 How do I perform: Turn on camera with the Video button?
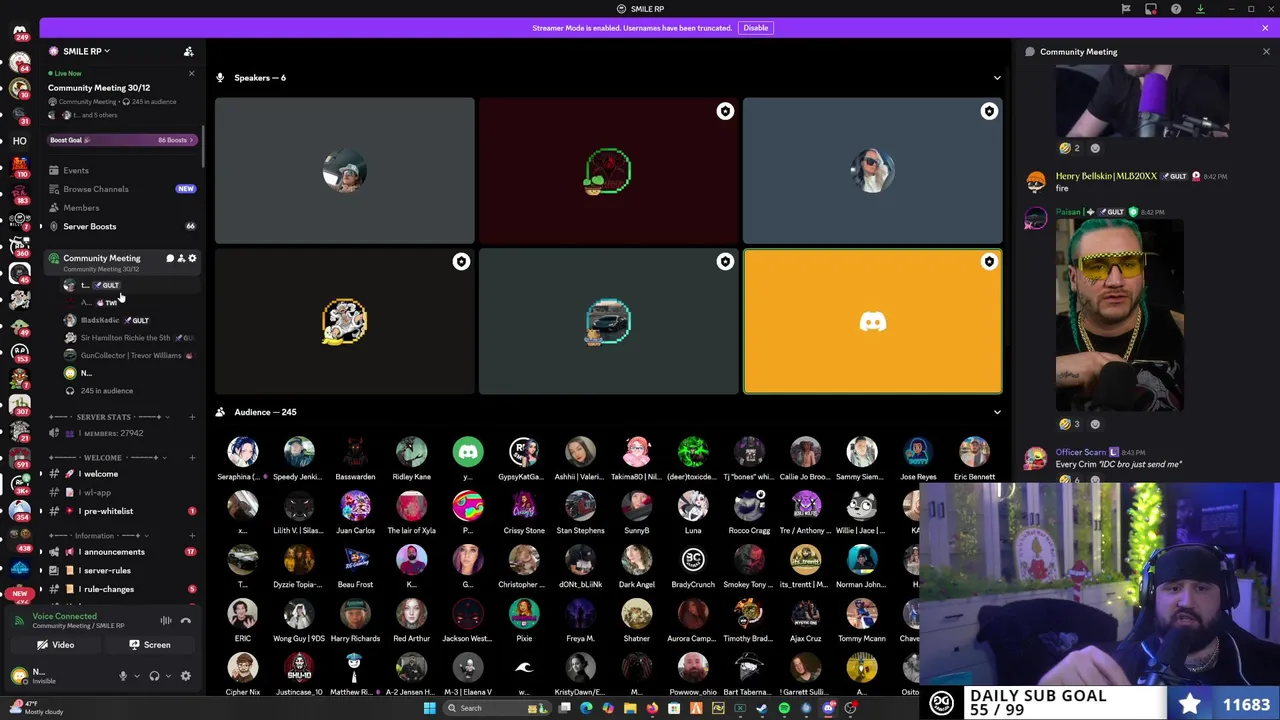(56, 645)
